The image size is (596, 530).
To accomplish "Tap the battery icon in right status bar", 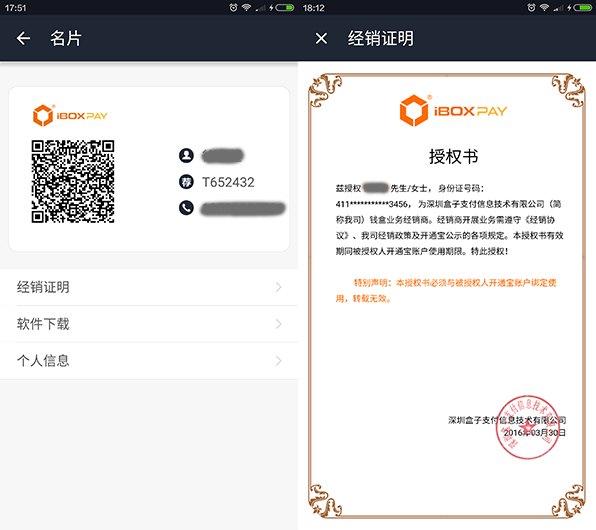I will click(x=582, y=8).
